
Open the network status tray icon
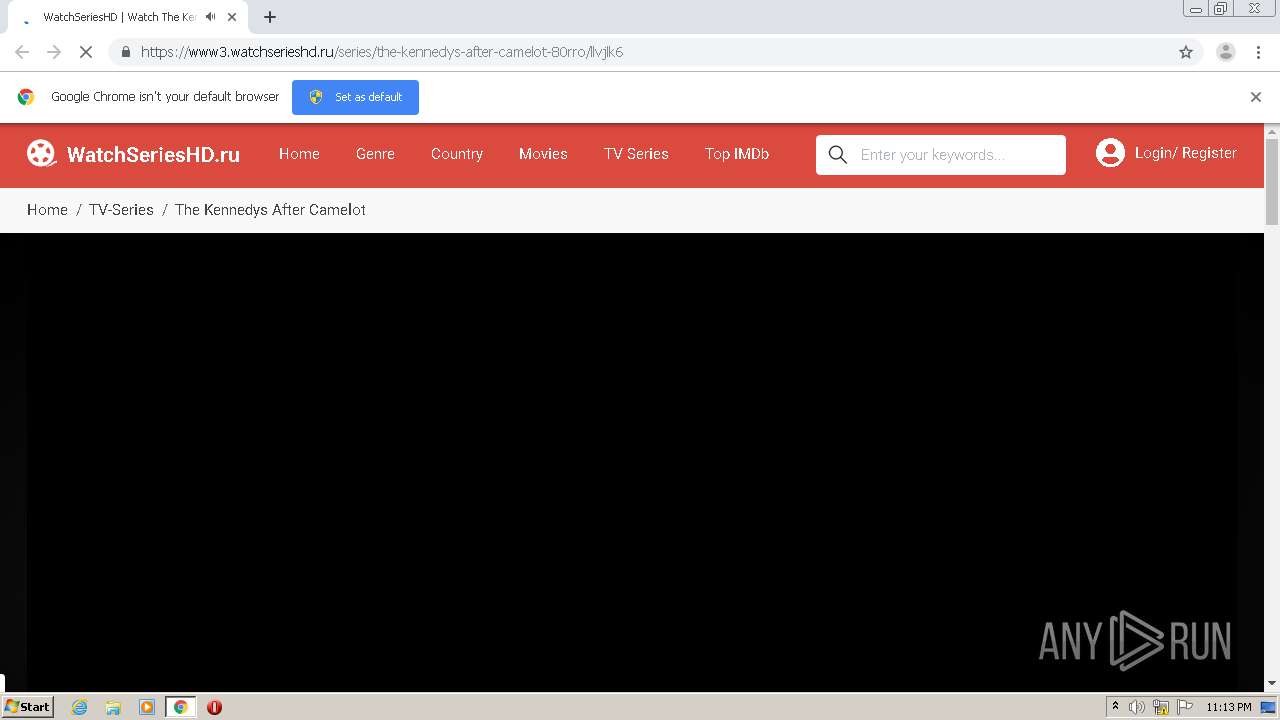(x=1161, y=707)
